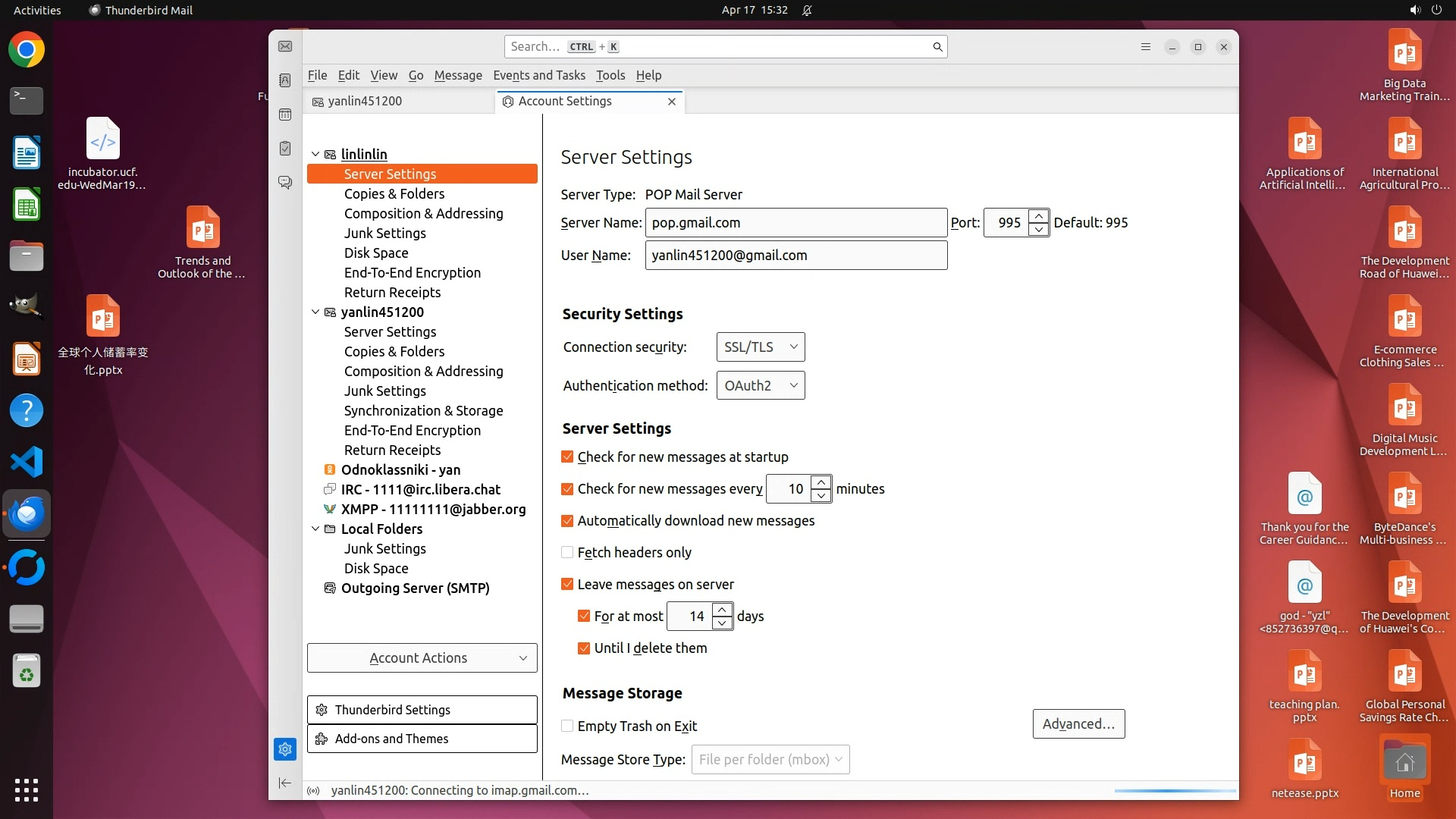1456x819 pixels.
Task: Increase the Port number stepper
Action: pos(1038,216)
